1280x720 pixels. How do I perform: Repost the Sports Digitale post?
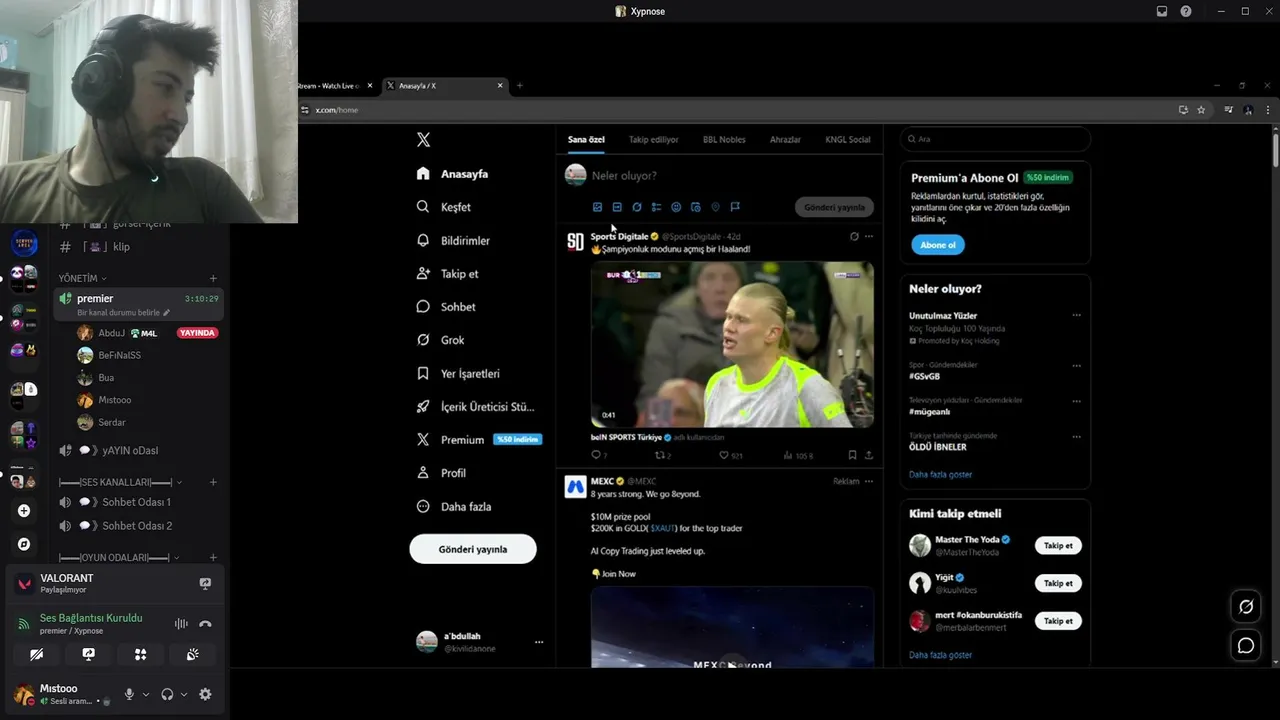[662, 455]
